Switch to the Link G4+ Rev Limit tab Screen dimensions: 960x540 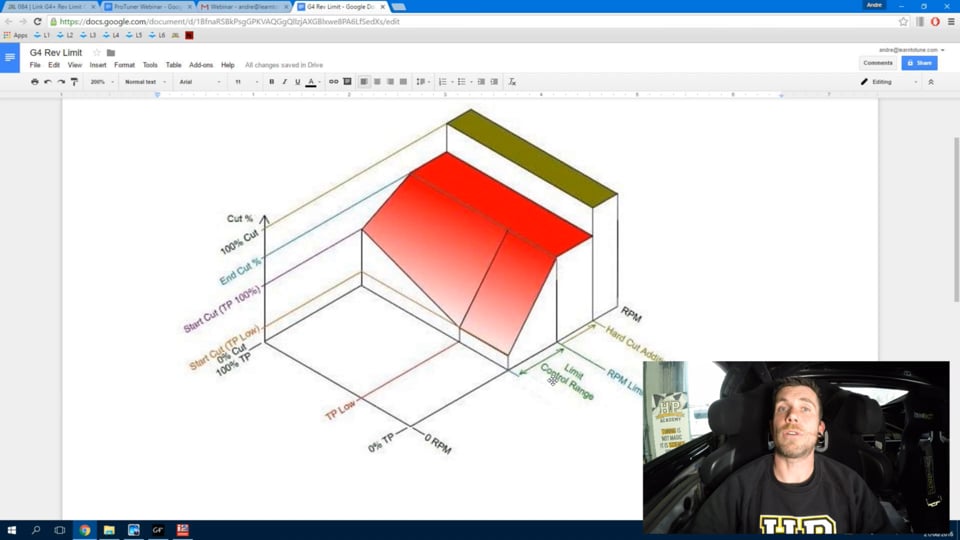tap(48, 7)
